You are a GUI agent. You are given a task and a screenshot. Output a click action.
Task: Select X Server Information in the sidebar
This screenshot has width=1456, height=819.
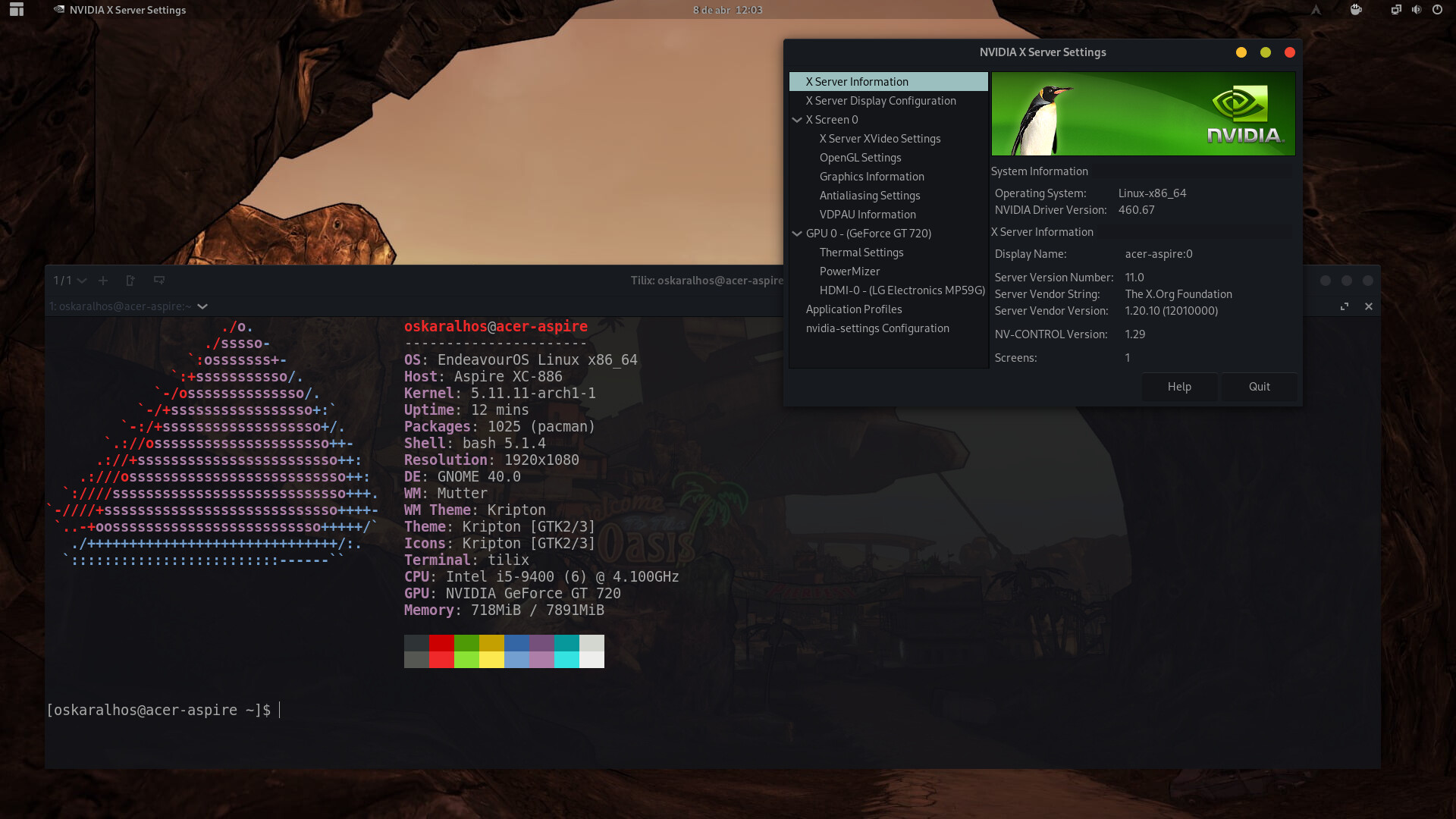888,81
